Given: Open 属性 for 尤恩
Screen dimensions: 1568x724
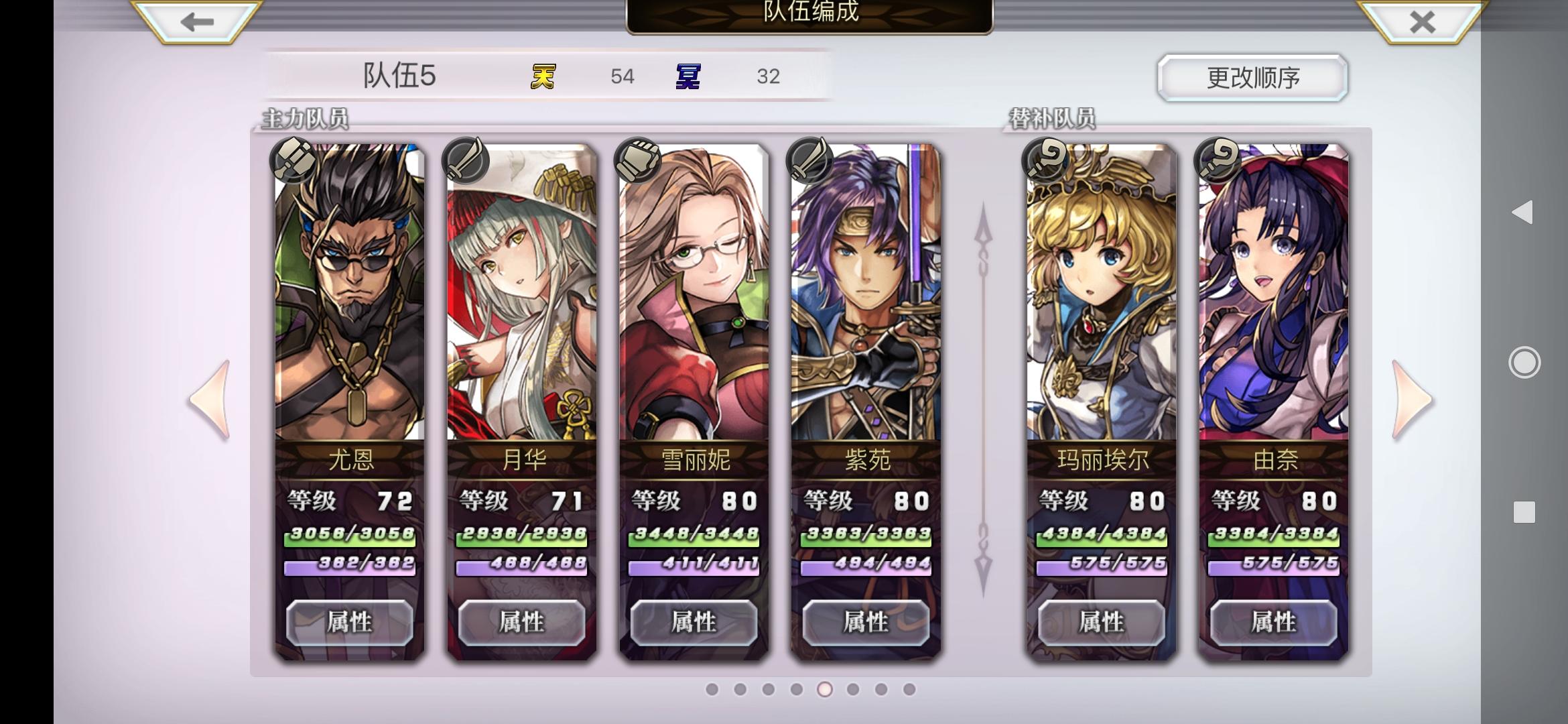Looking at the screenshot, I should point(350,622).
